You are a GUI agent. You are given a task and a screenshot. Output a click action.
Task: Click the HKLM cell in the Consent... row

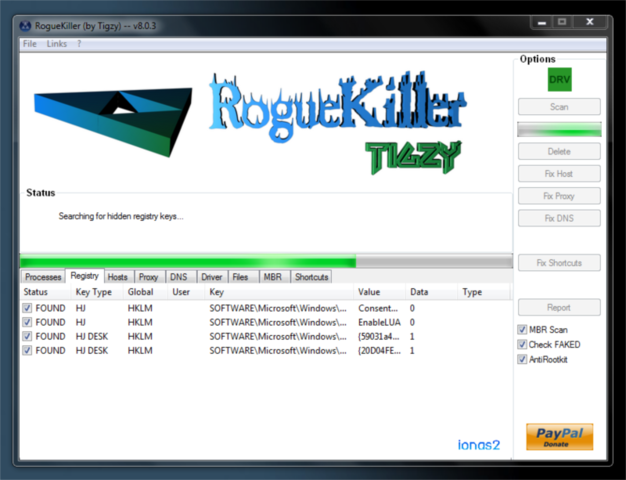tap(140, 308)
